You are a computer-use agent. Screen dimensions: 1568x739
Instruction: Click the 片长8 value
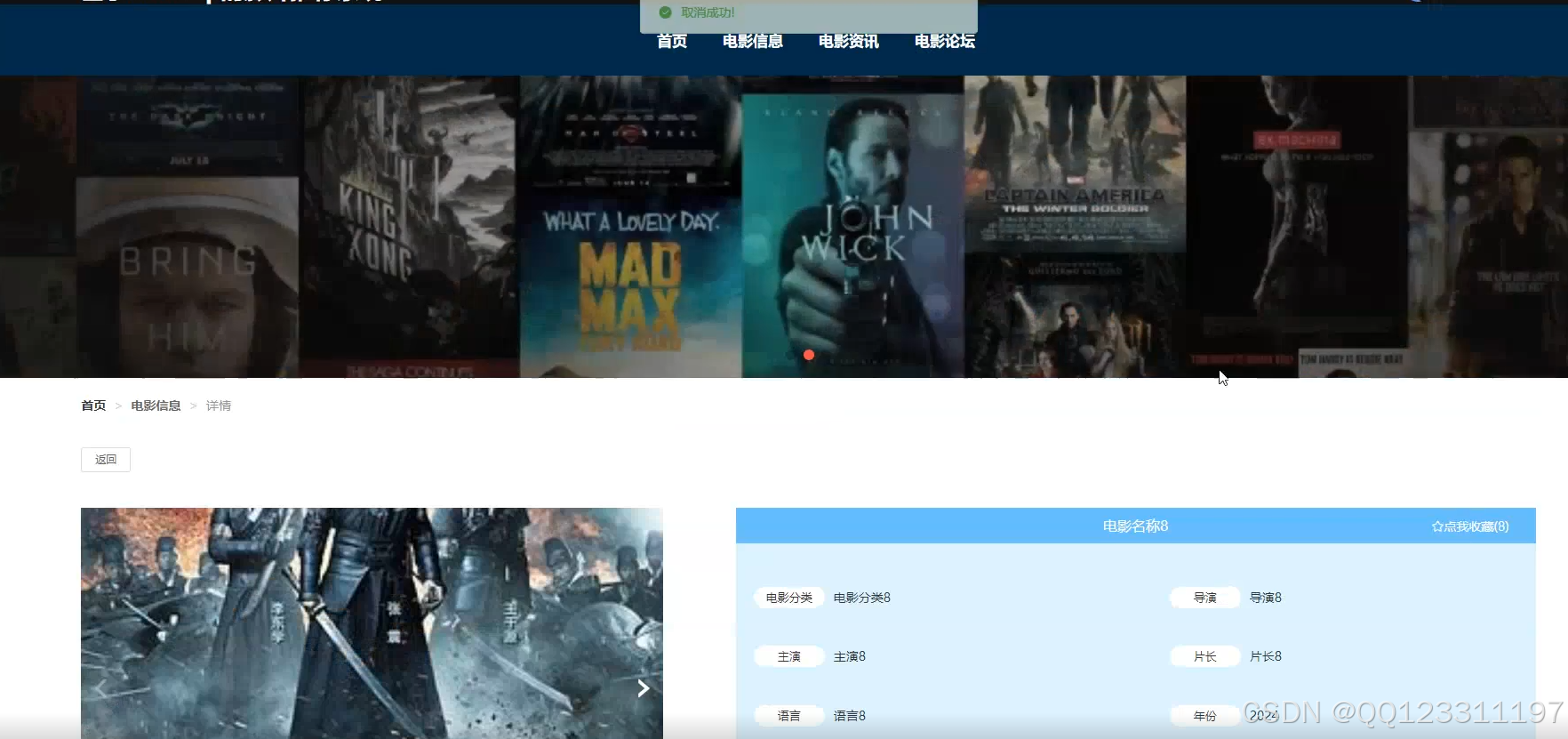1266,656
